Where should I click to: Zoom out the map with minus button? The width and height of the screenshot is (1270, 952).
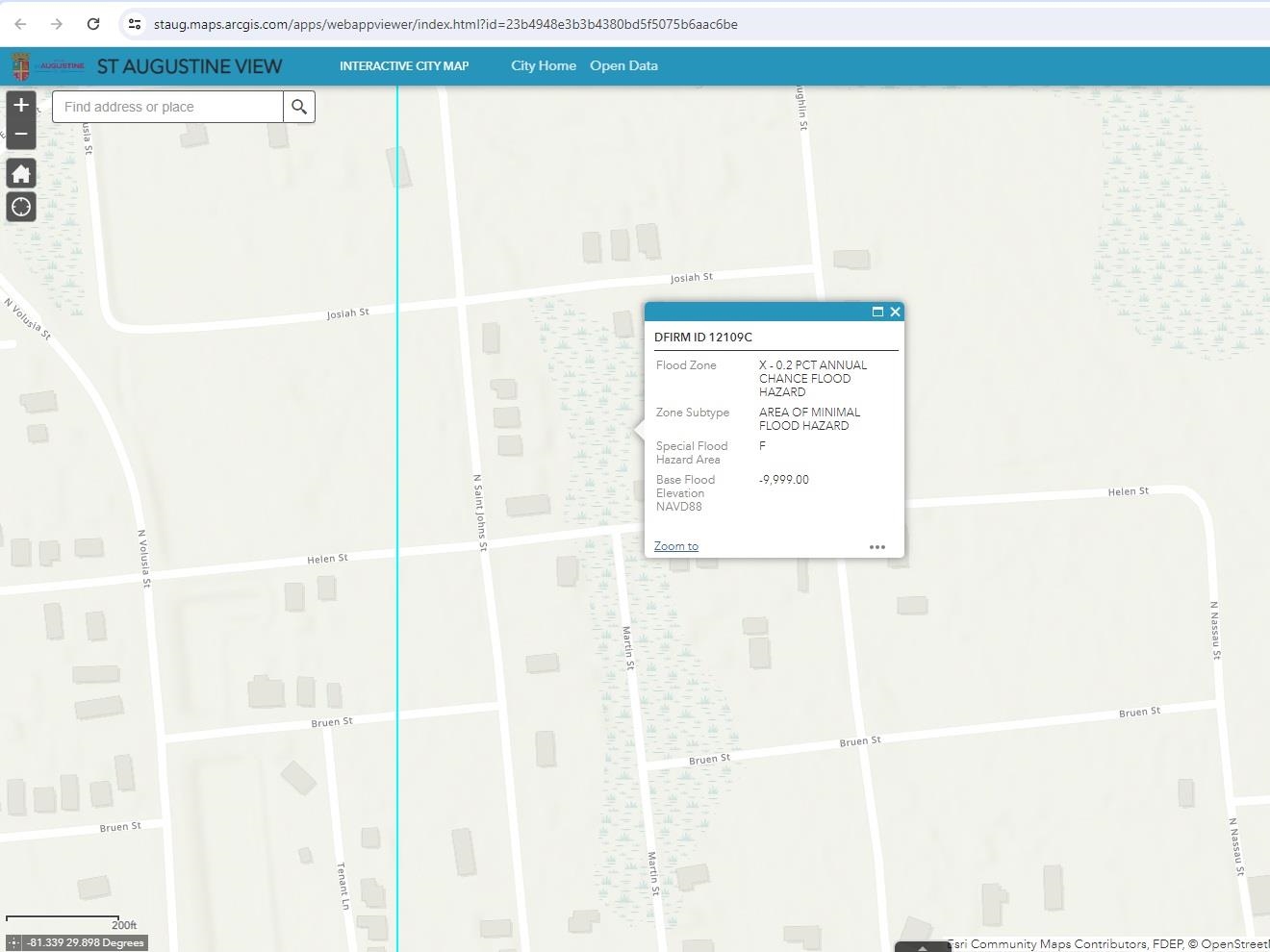pyautogui.click(x=21, y=135)
